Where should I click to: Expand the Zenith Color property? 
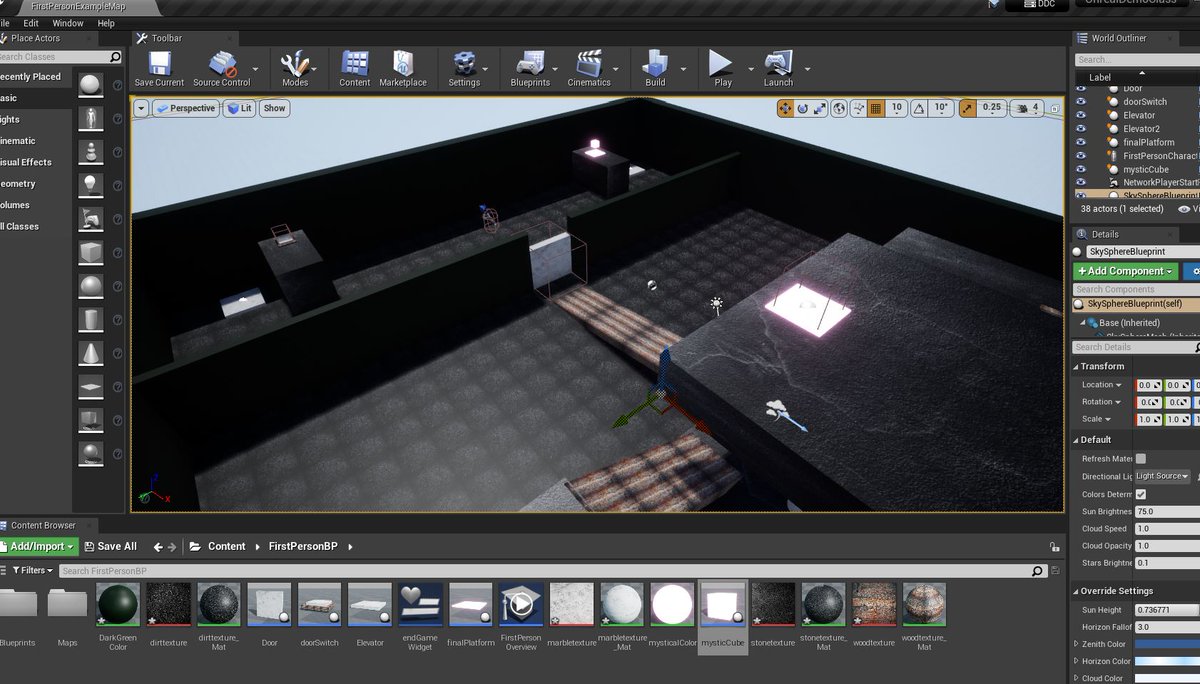point(1076,644)
